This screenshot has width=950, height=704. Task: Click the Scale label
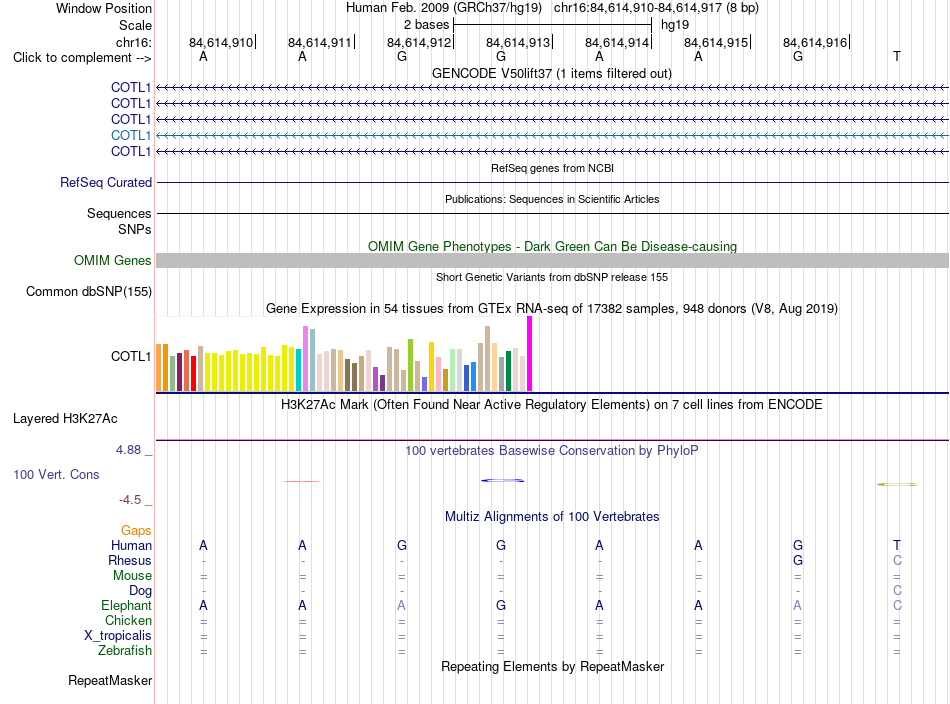135,25
